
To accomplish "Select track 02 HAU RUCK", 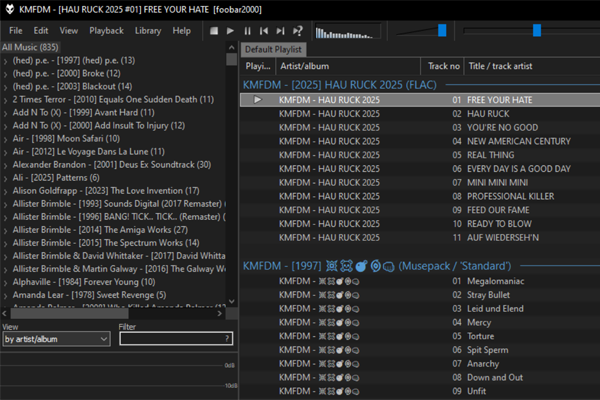I will point(420,114).
